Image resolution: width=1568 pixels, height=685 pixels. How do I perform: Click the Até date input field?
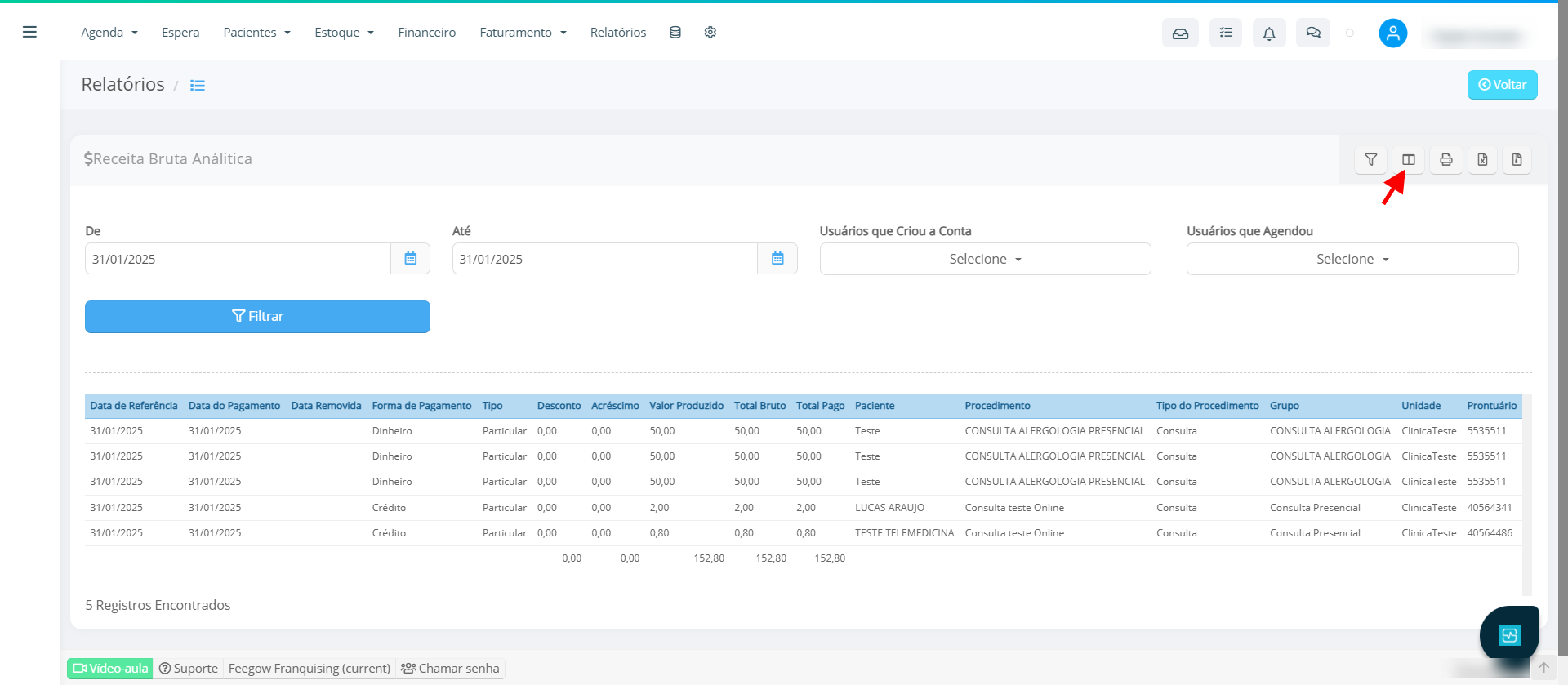click(x=605, y=259)
